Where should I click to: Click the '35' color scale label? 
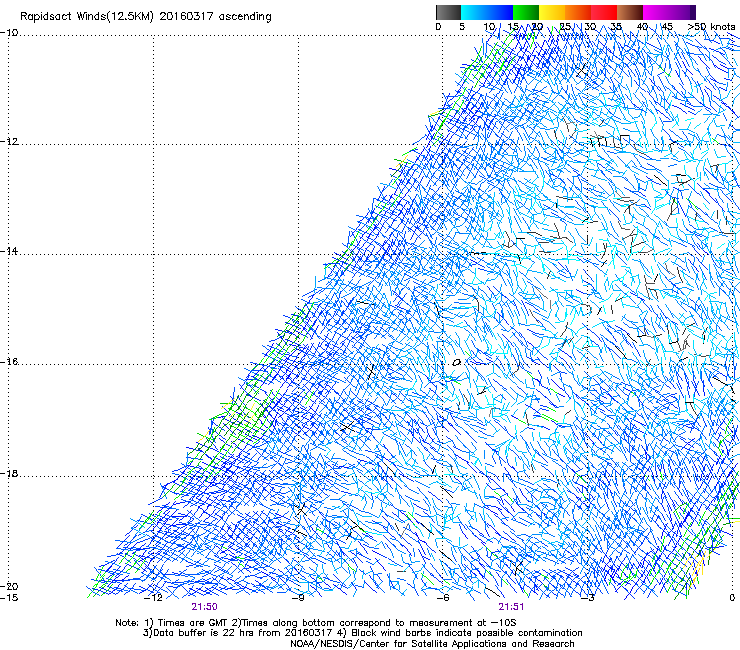coord(616,27)
